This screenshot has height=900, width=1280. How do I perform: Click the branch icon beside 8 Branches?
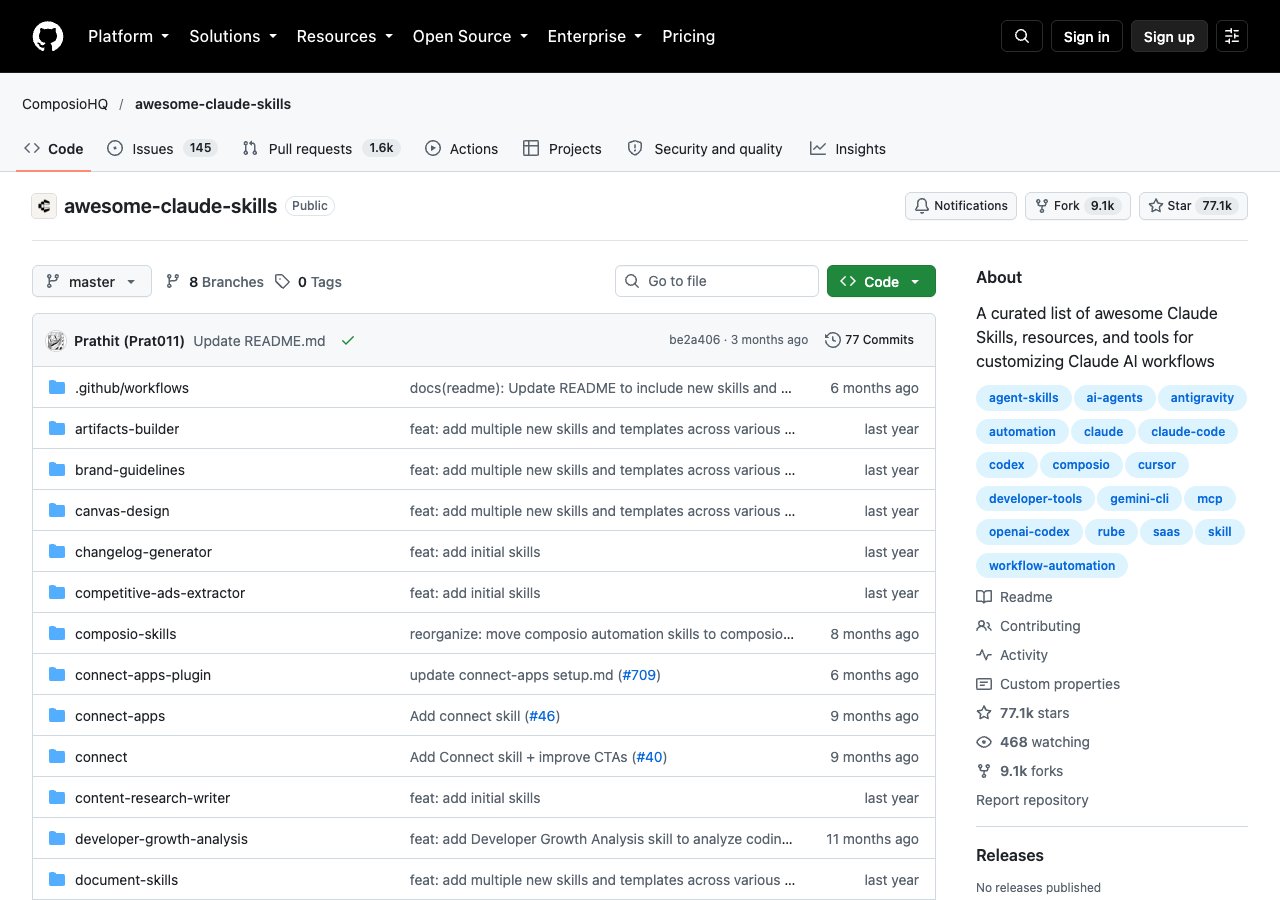173,282
